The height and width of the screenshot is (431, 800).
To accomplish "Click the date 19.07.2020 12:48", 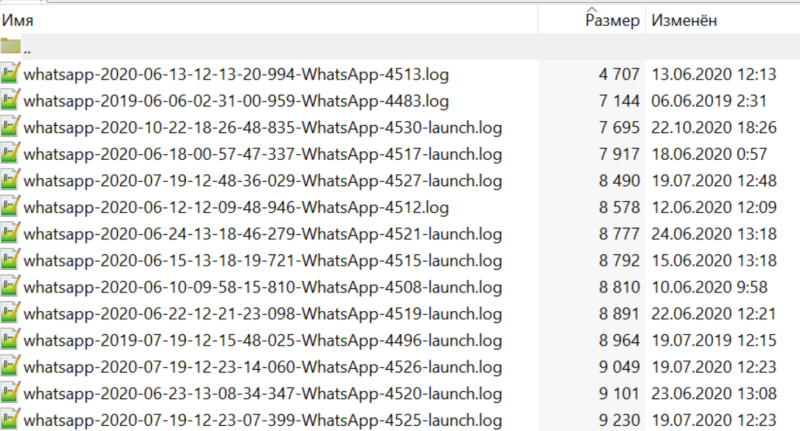I will 714,181.
